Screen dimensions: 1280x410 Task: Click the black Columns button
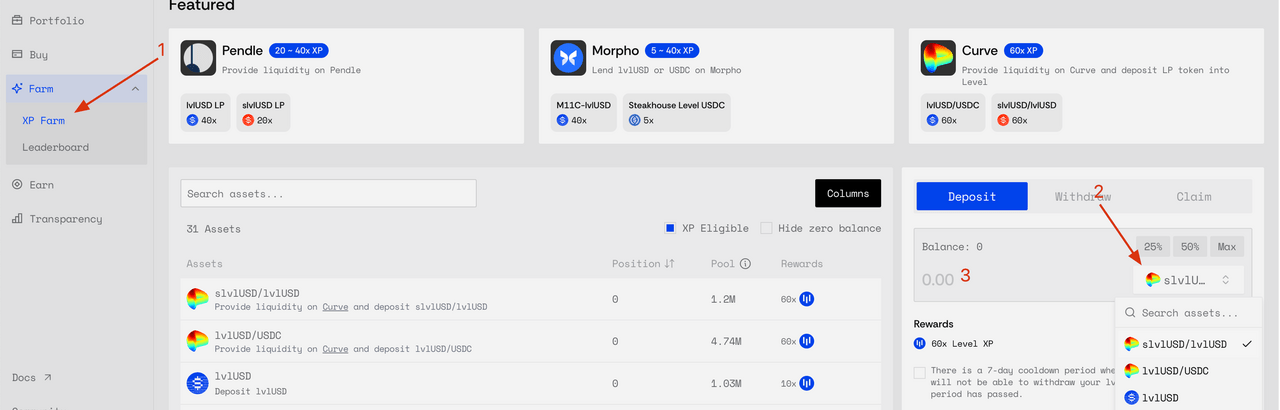coord(848,193)
